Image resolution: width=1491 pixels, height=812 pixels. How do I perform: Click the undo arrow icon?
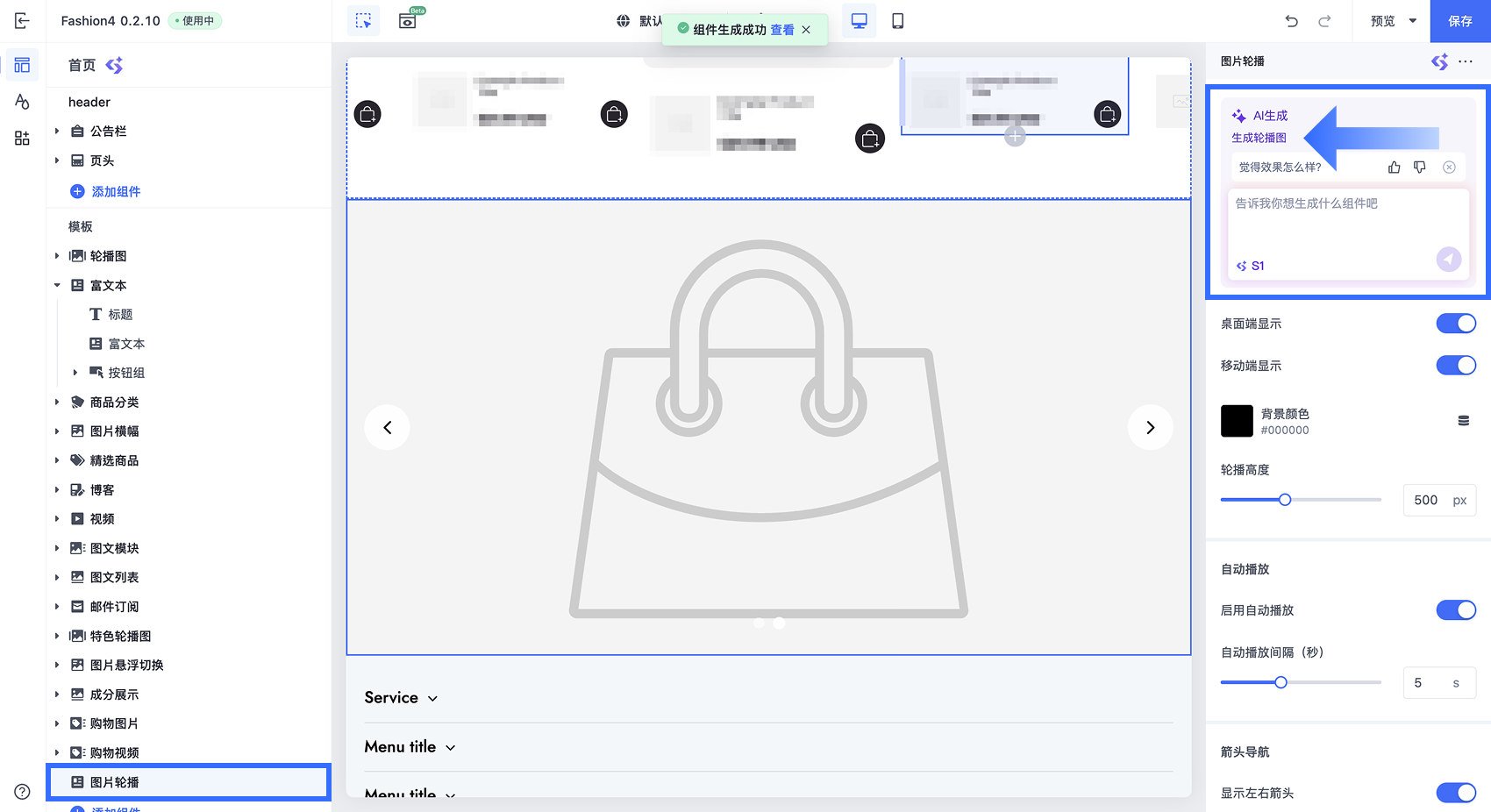point(1291,21)
